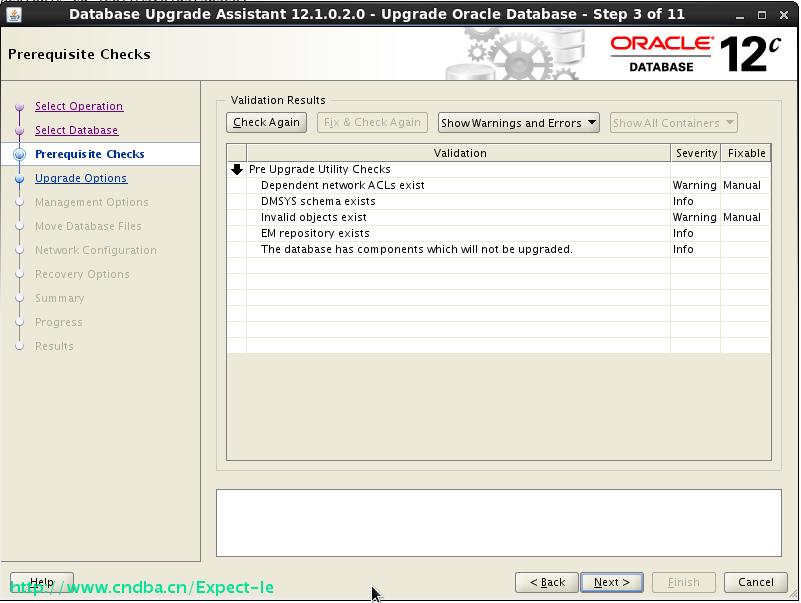Click the Results step
801x603 pixels.
tap(54, 346)
